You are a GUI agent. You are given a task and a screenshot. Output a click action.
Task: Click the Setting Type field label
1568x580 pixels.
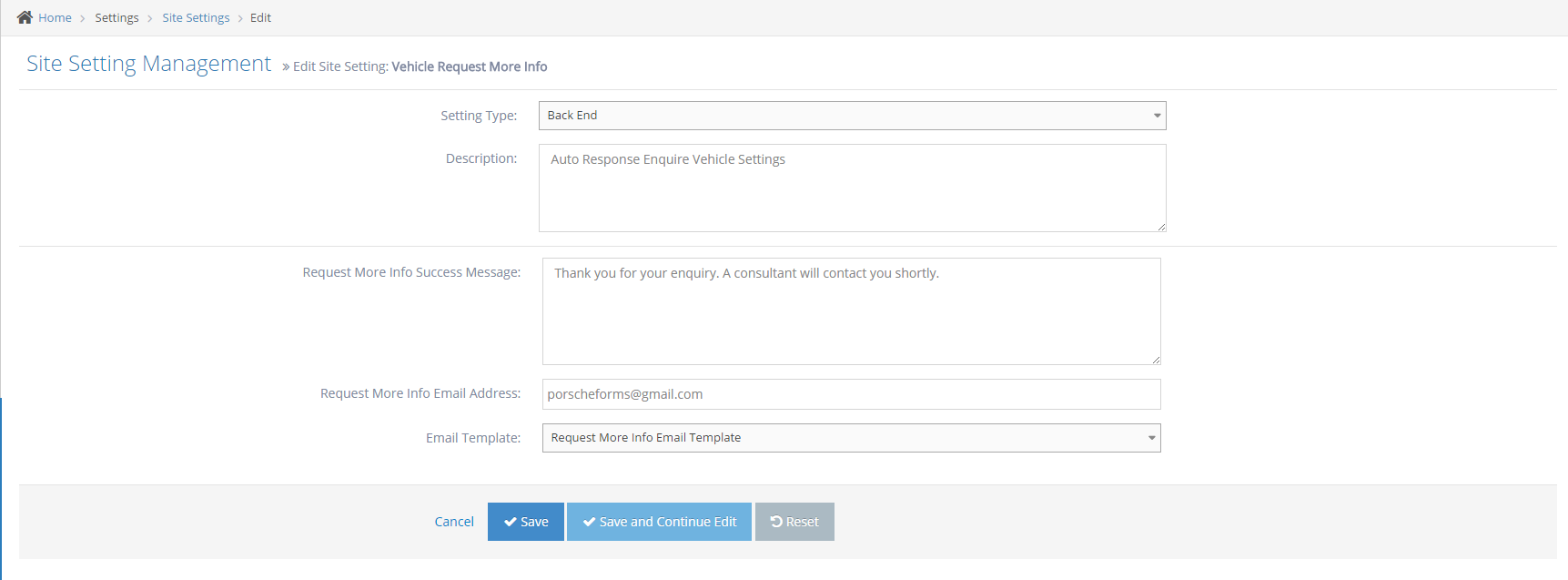tap(479, 116)
